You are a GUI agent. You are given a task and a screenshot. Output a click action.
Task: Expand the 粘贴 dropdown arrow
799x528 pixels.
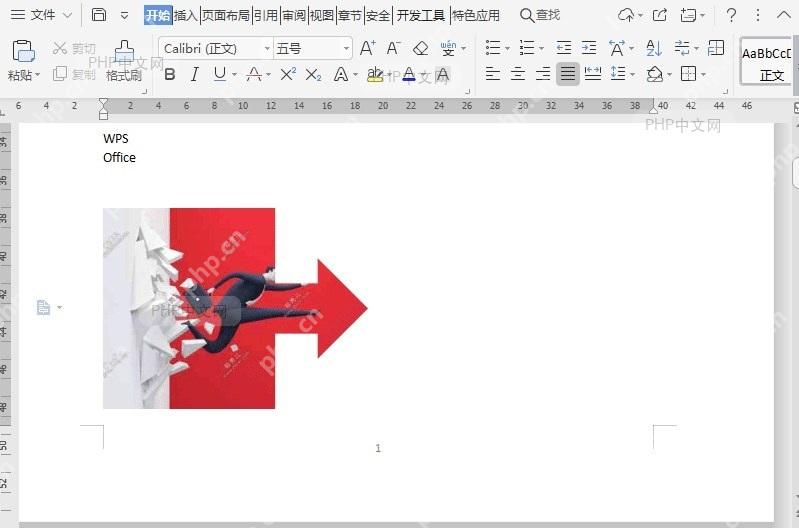pyautogui.click(x=38, y=75)
